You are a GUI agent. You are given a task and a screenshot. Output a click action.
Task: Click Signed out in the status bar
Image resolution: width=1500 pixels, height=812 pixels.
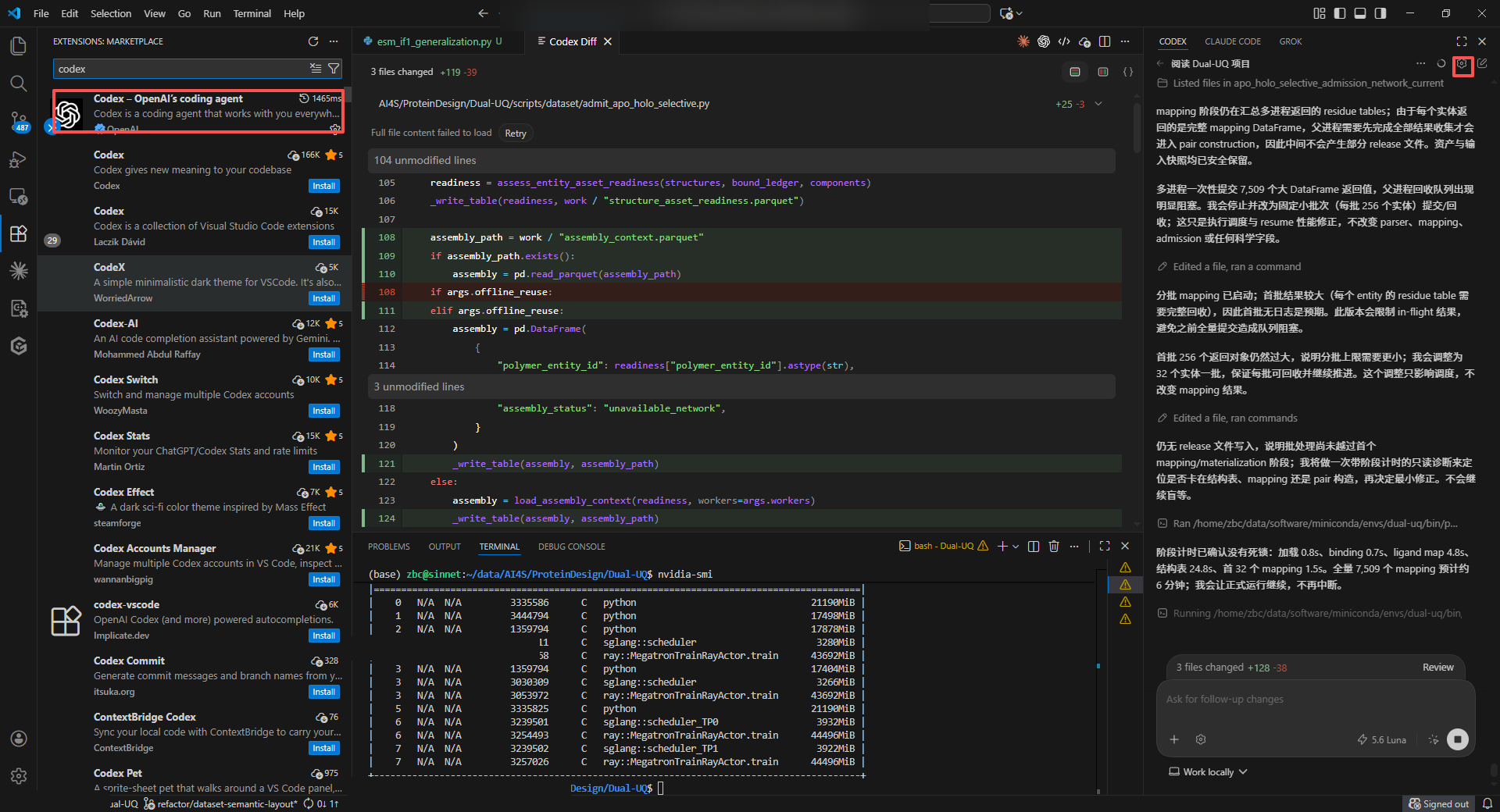click(1438, 804)
